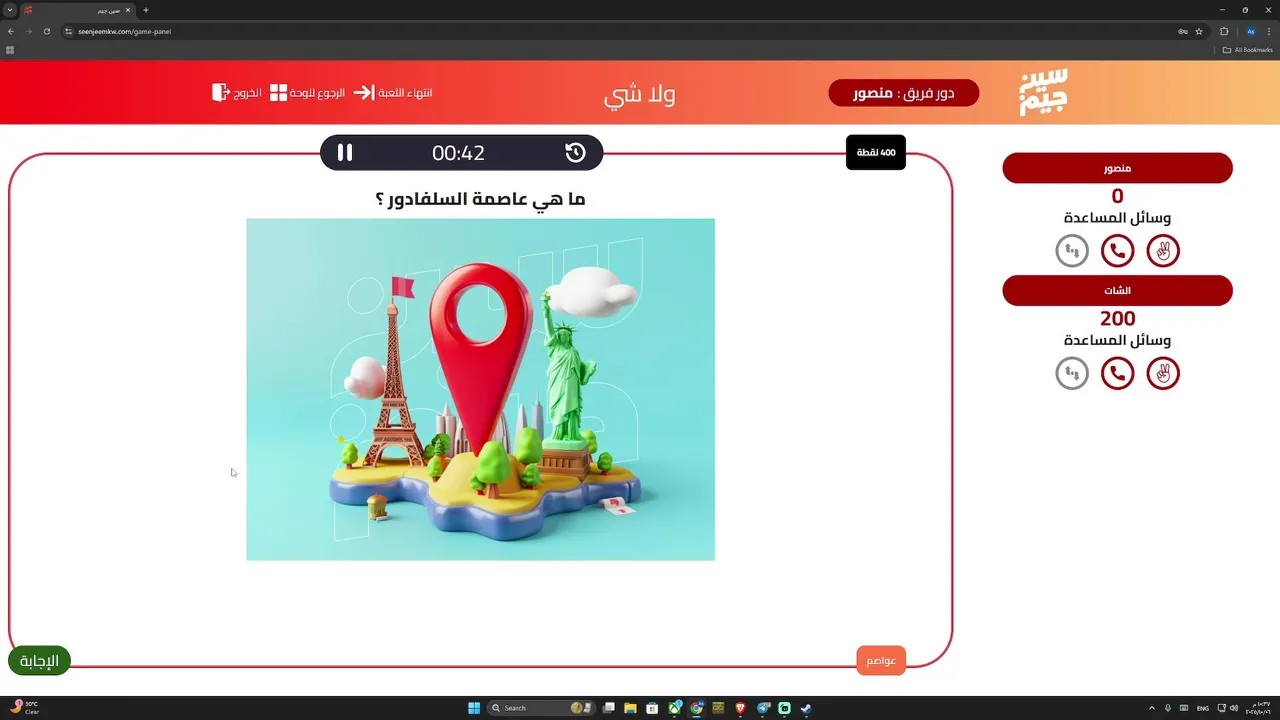1280x720 pixels.
Task: Click منصور team's grey swap helper icon
Action: click(1072, 250)
